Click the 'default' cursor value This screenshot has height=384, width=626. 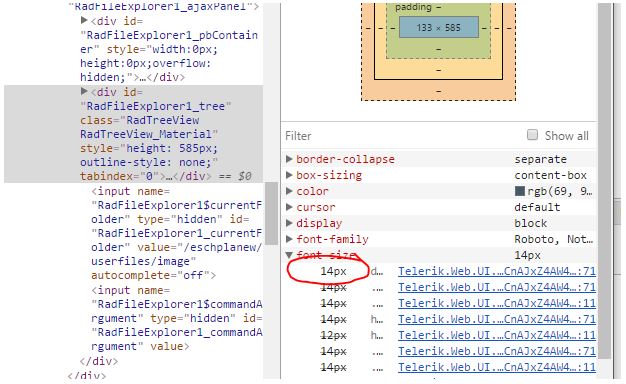537,207
